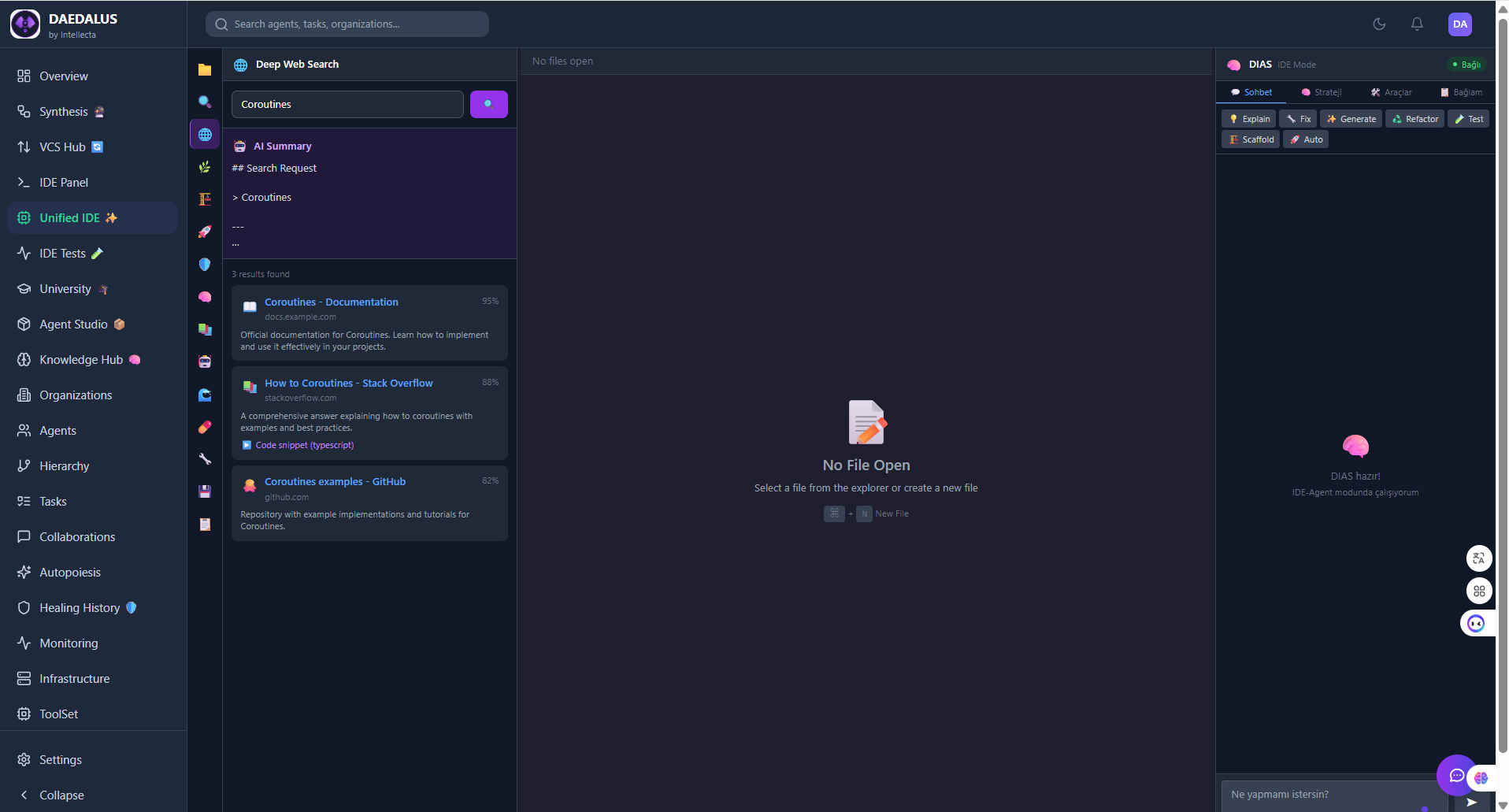Open Agent Studio in the sidebar
The height and width of the screenshot is (812, 1509).
coord(93,324)
